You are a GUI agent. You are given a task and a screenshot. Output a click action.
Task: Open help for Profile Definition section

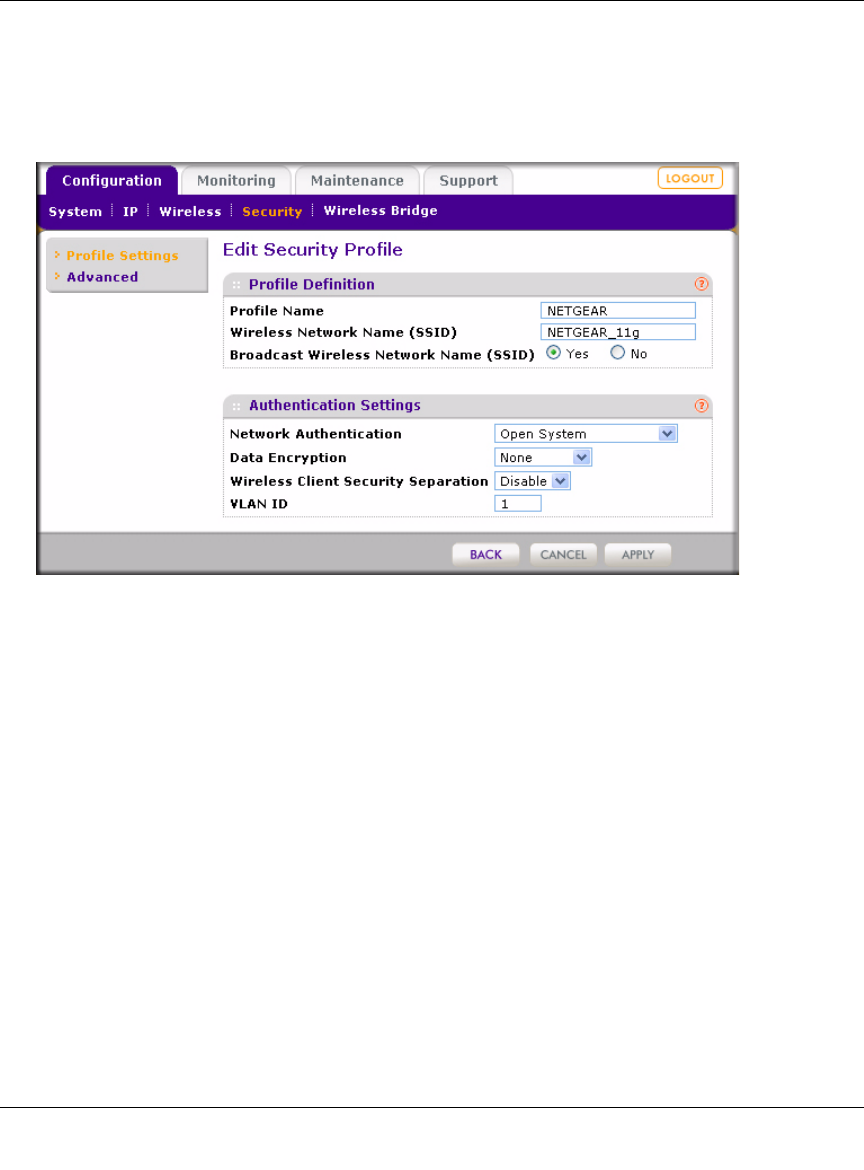click(701, 284)
